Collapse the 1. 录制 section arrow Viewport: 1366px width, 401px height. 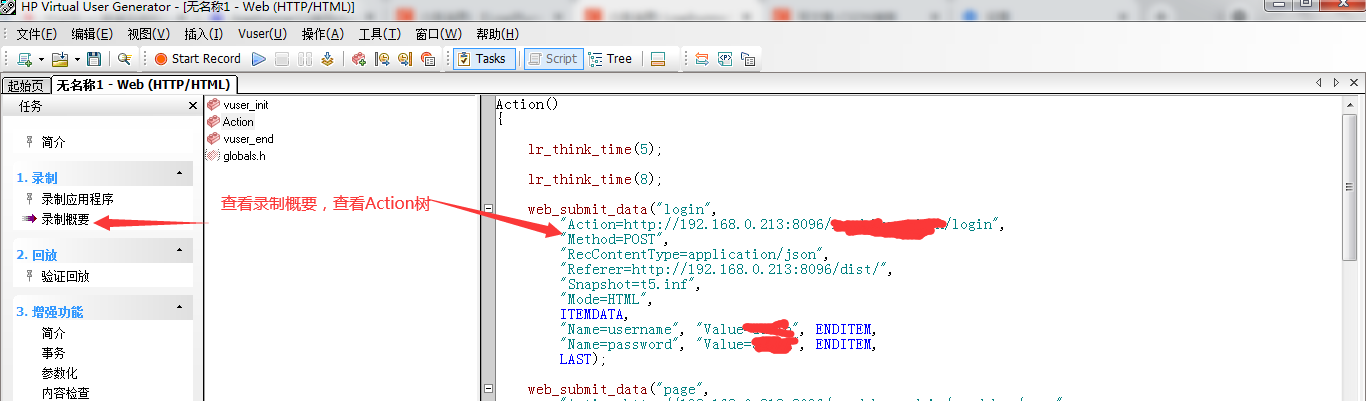click(179, 175)
